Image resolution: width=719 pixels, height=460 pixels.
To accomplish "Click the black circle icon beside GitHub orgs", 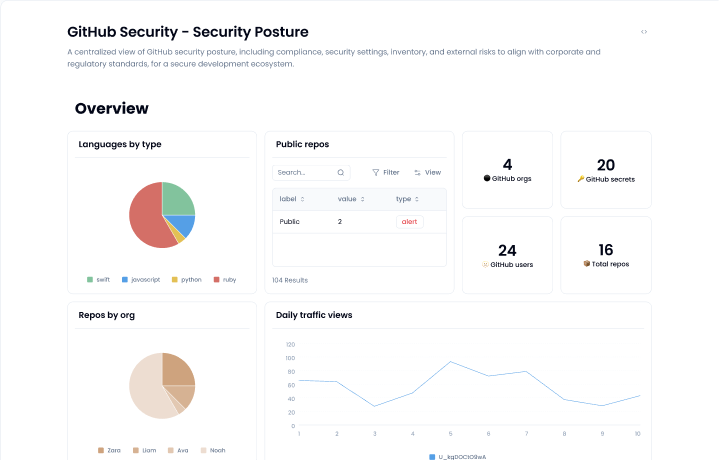I will 487,178.
